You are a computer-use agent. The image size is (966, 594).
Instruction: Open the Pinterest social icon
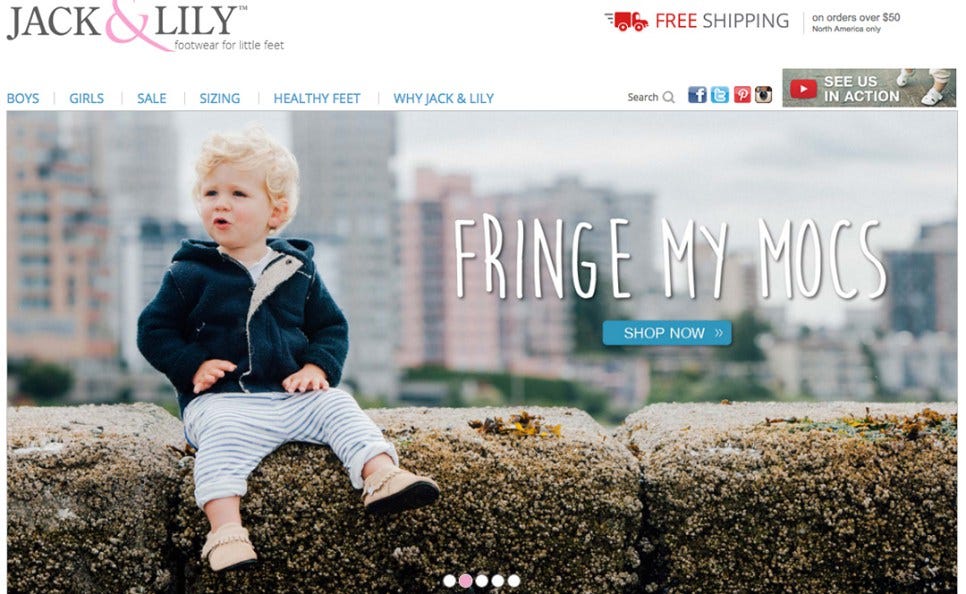[742, 95]
